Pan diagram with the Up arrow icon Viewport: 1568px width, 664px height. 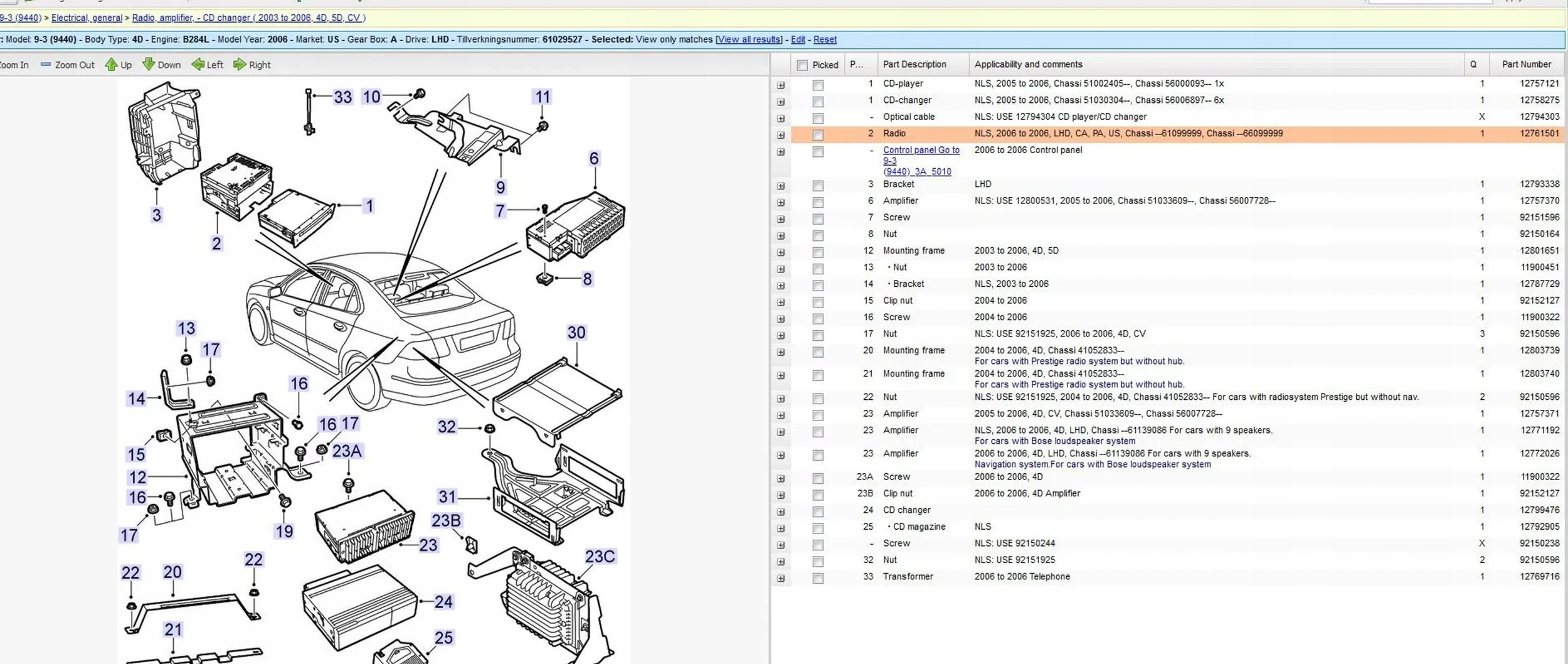click(x=111, y=65)
